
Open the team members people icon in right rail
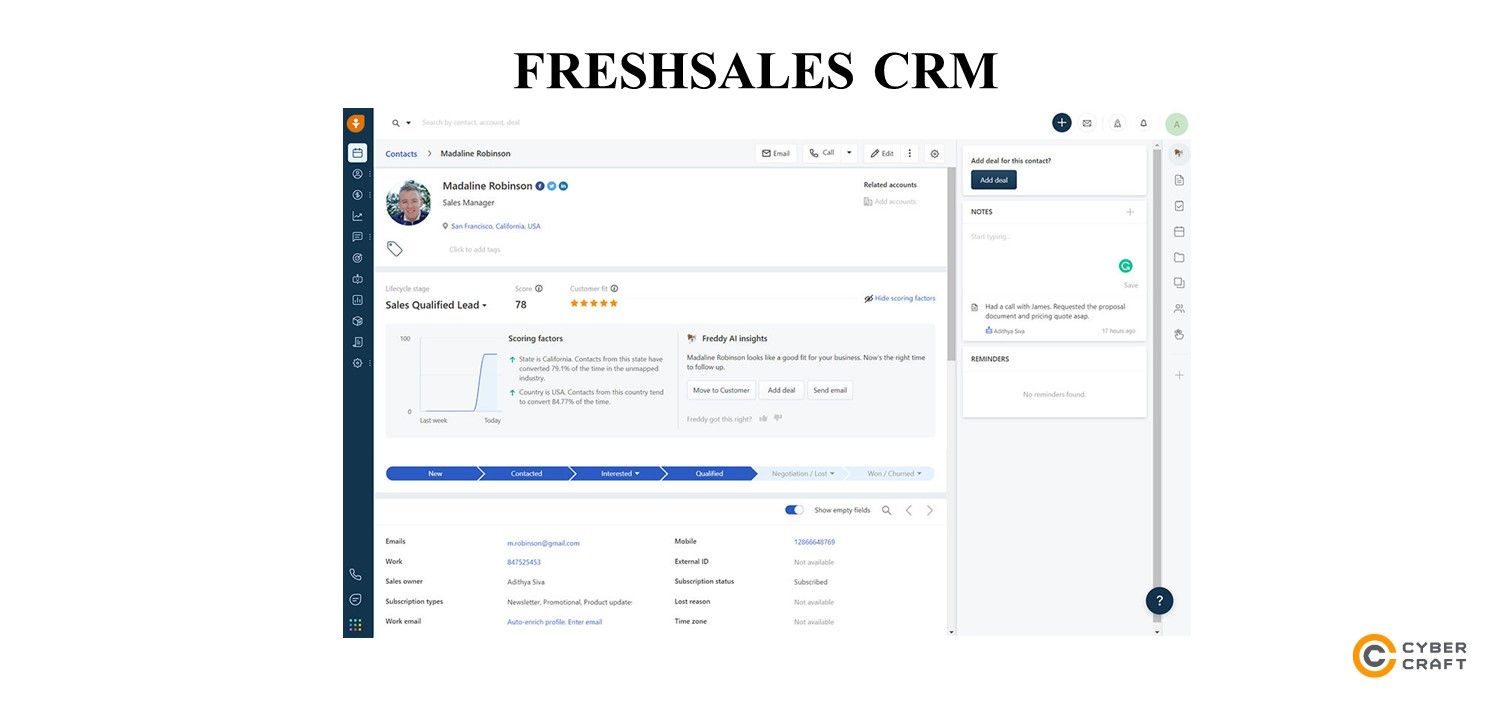click(1179, 308)
